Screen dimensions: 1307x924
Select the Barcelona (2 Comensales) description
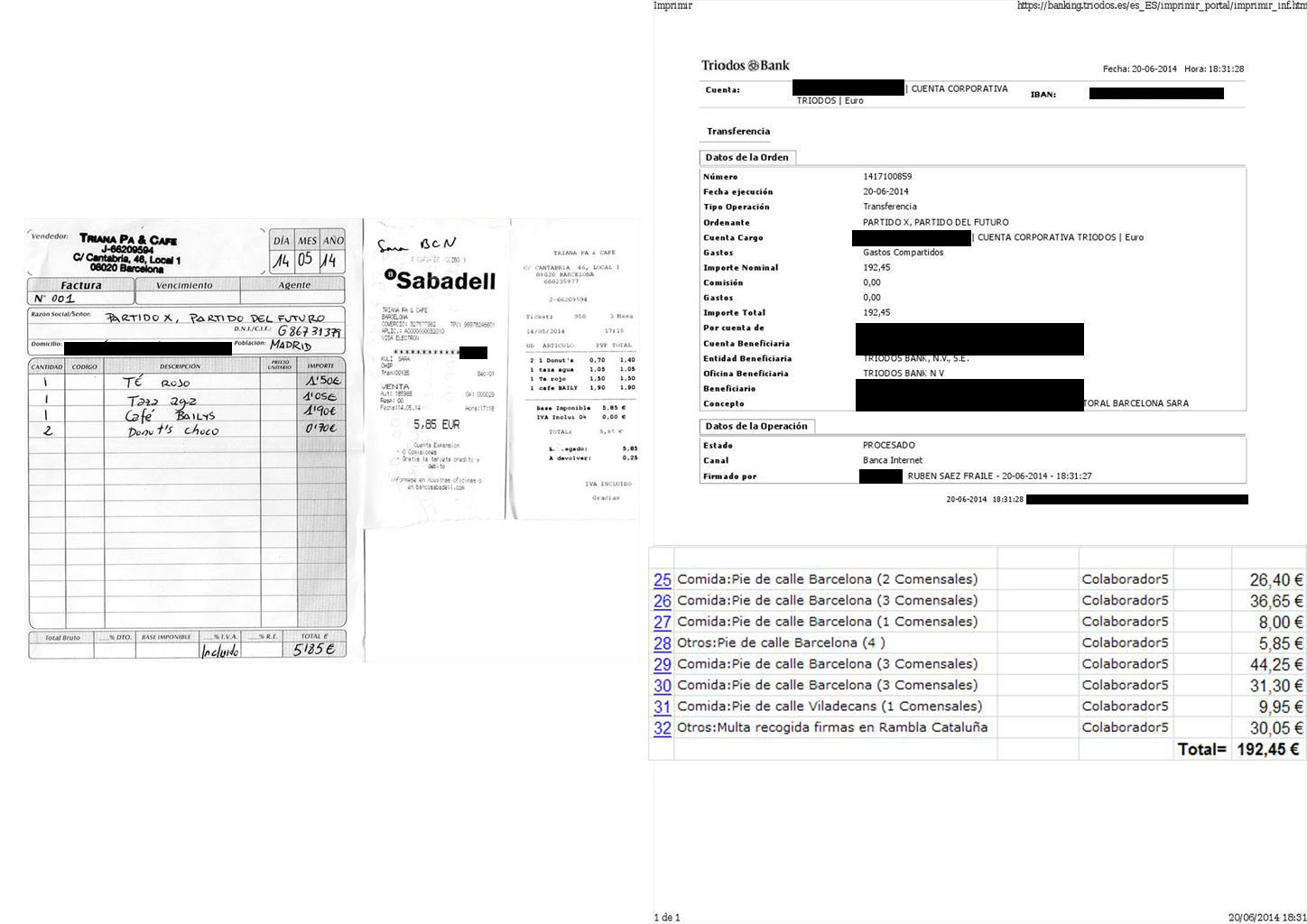tap(827, 579)
